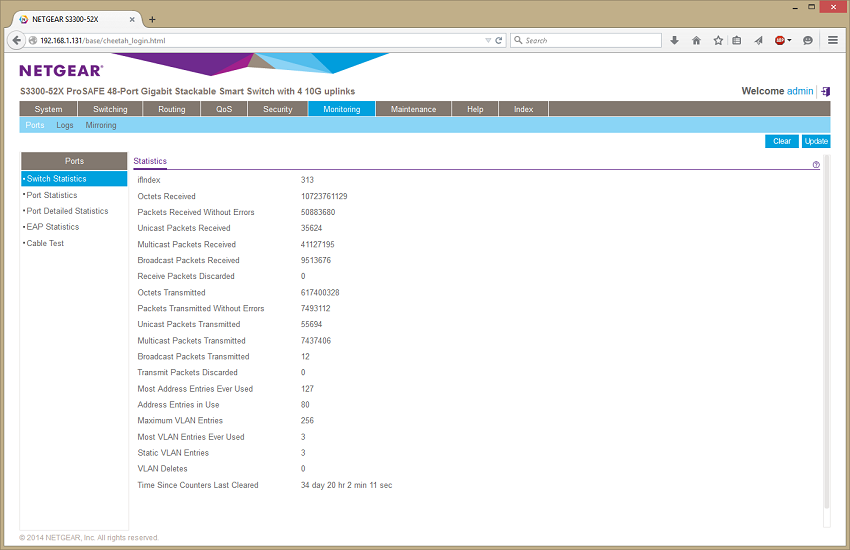
Task: Open the Maintenance menu
Action: (414, 109)
